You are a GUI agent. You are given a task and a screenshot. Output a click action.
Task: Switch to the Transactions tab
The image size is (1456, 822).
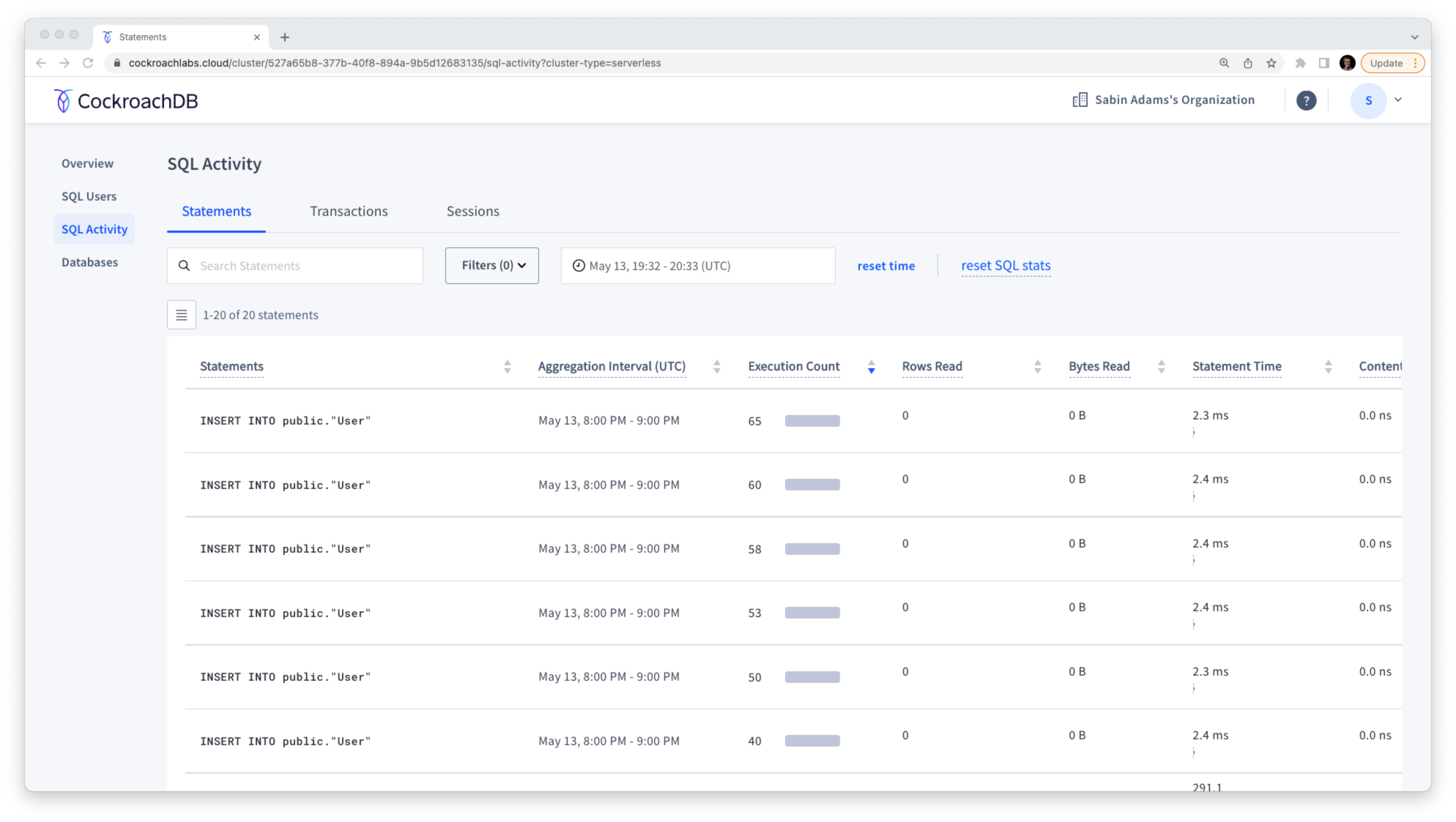[349, 211]
